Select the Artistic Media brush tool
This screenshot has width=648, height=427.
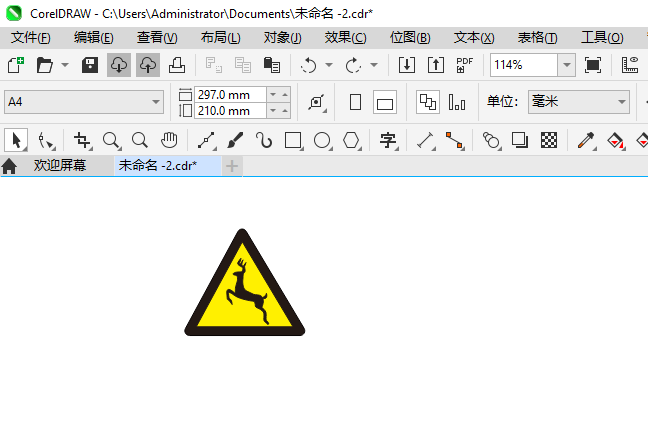coord(235,140)
